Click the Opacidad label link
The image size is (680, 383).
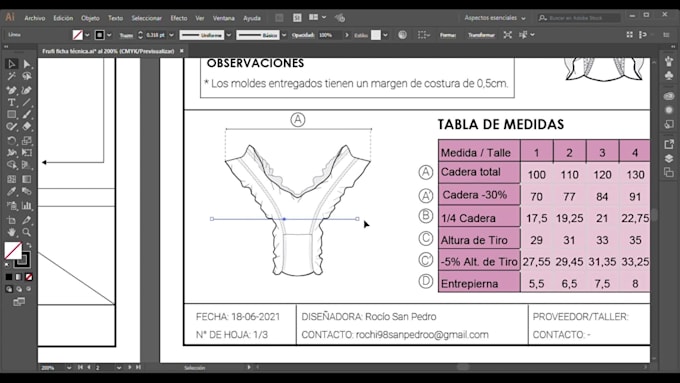(303, 35)
